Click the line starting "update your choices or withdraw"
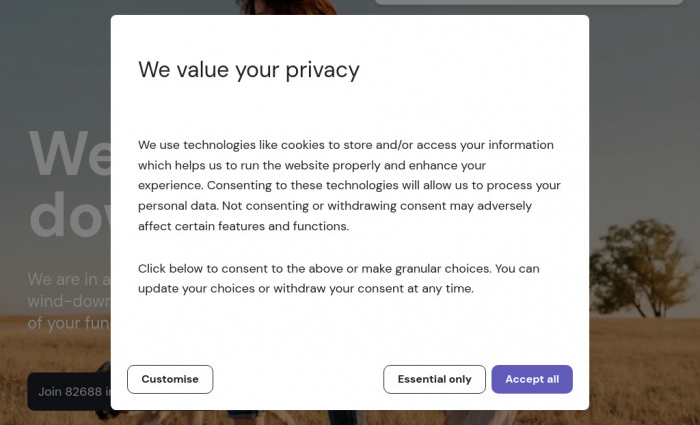The height and width of the screenshot is (425, 700). [x=305, y=289]
